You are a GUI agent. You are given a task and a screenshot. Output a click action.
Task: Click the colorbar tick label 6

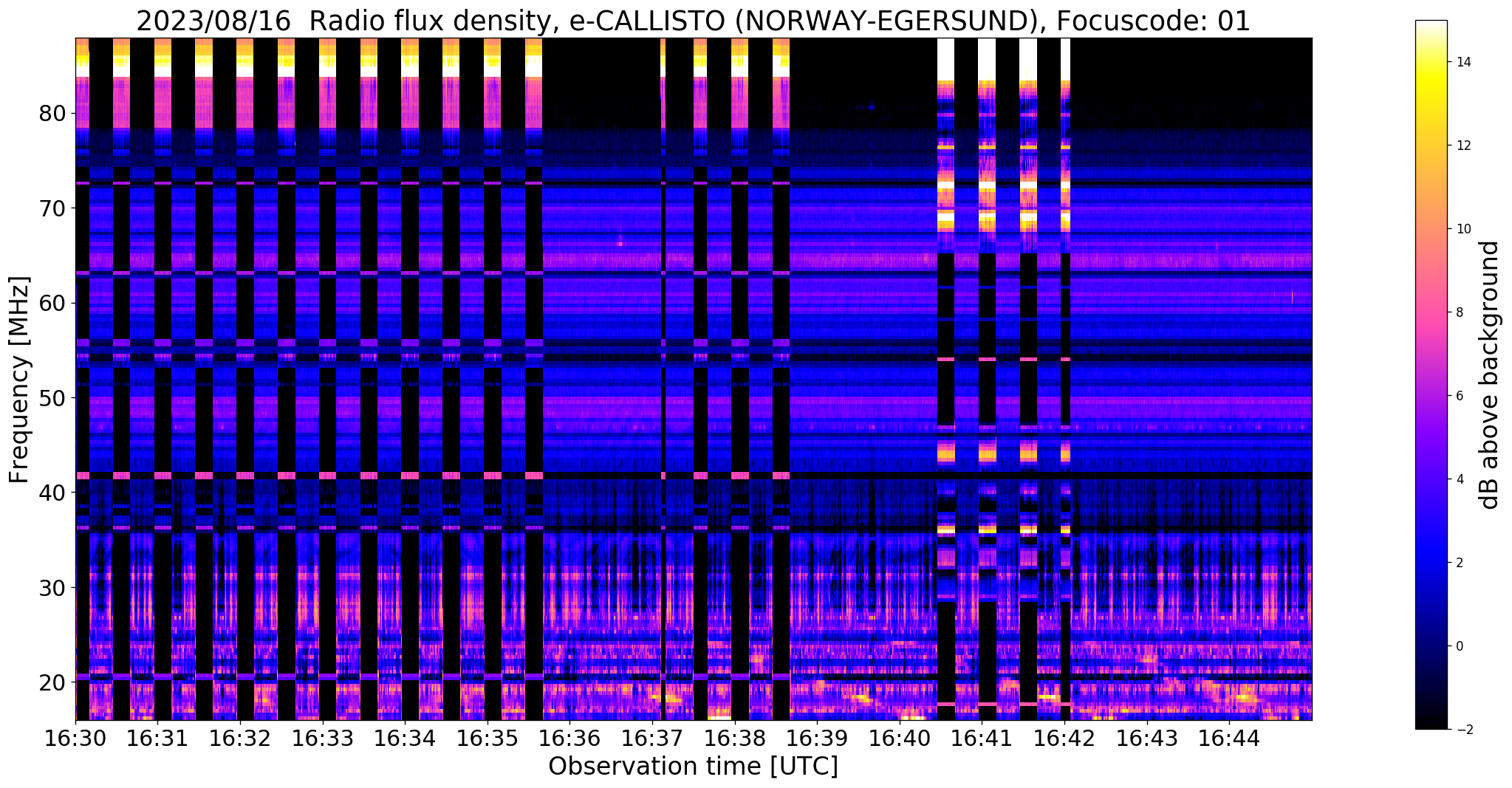[1460, 396]
